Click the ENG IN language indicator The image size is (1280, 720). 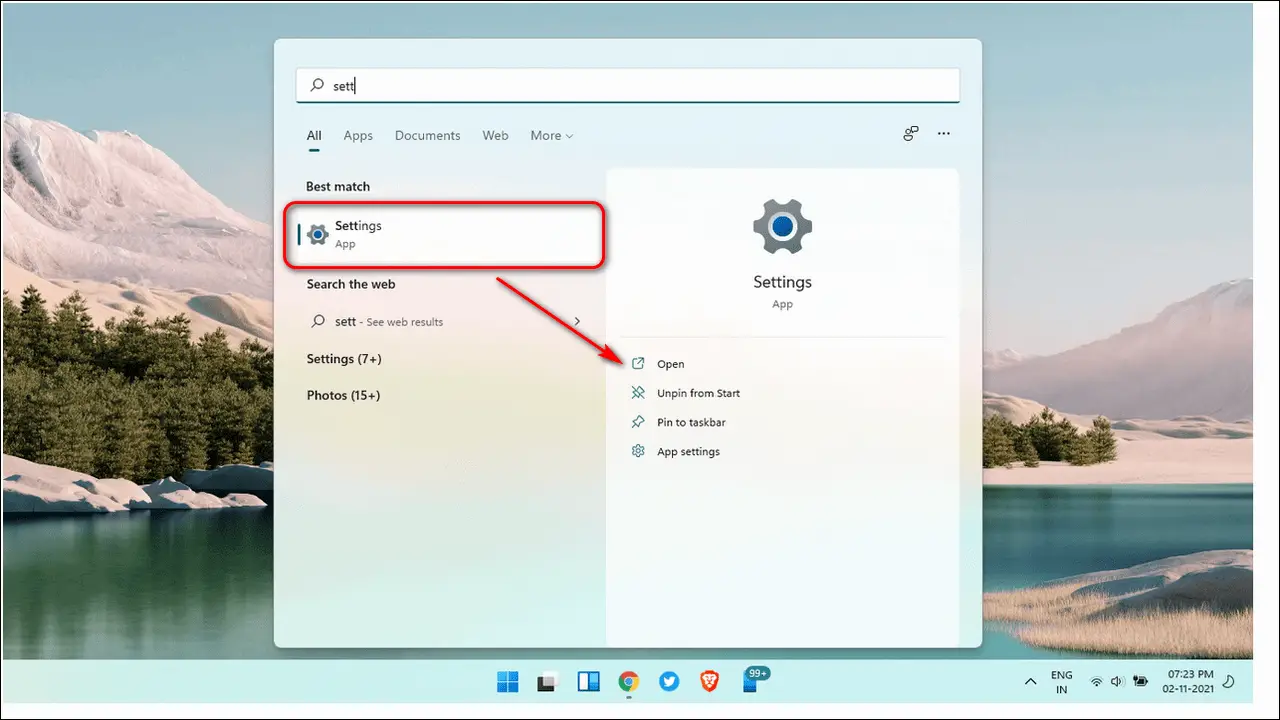(x=1062, y=682)
